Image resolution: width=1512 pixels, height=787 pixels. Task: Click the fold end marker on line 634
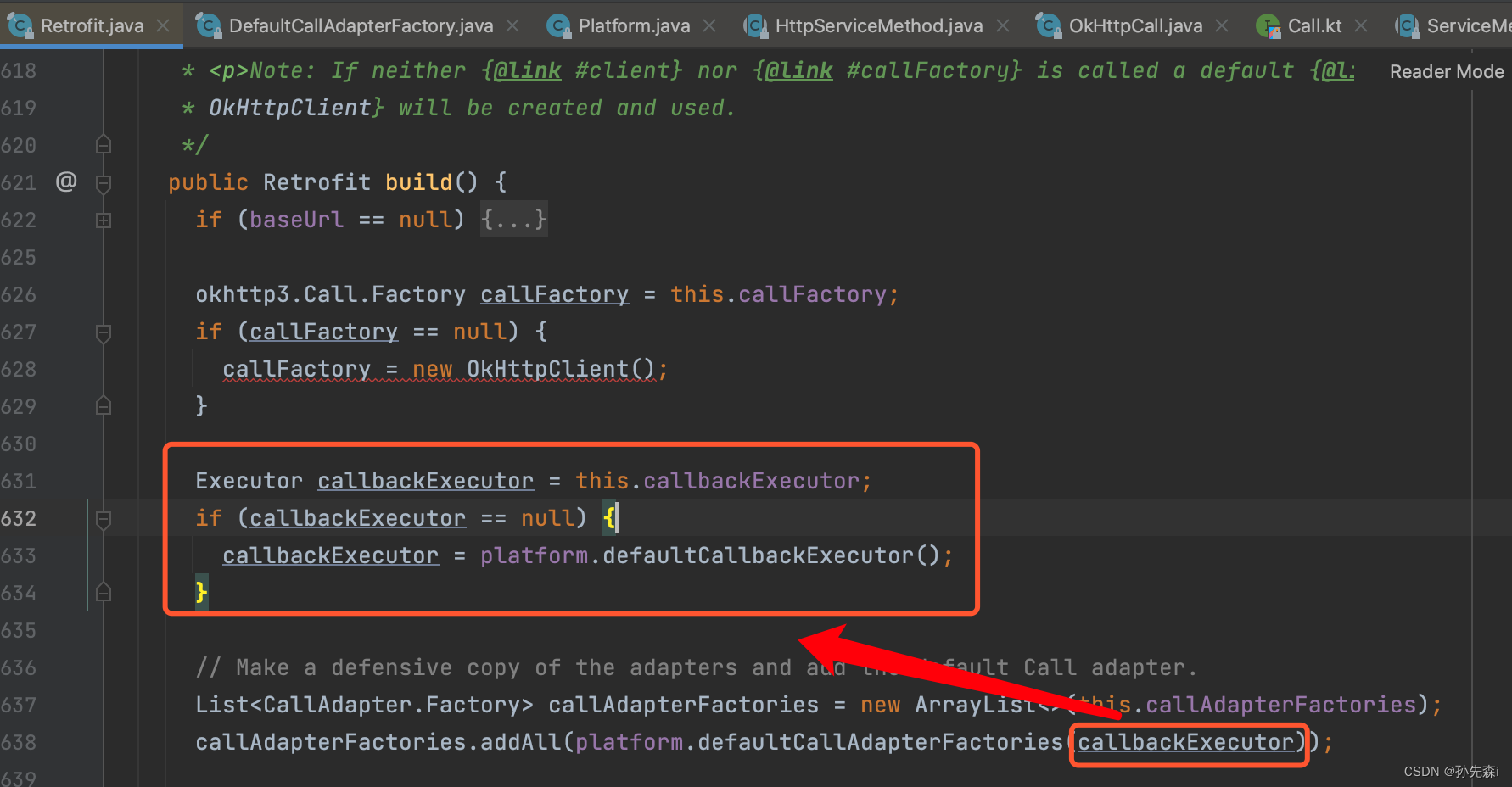coord(104,593)
